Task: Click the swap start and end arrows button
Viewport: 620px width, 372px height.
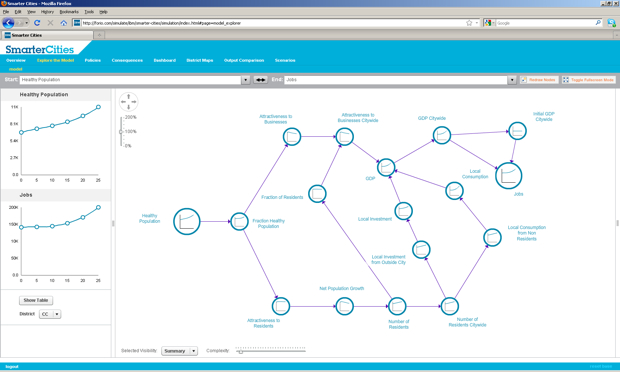Action: click(x=260, y=80)
